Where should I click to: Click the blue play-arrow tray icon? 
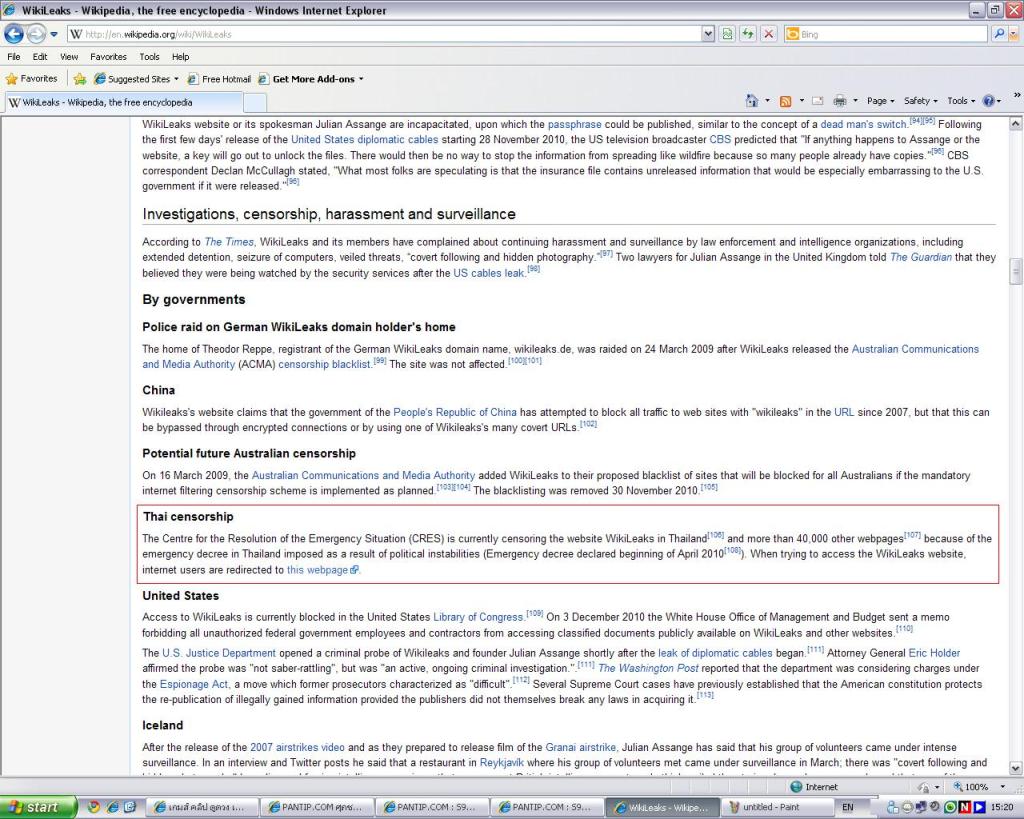979,807
